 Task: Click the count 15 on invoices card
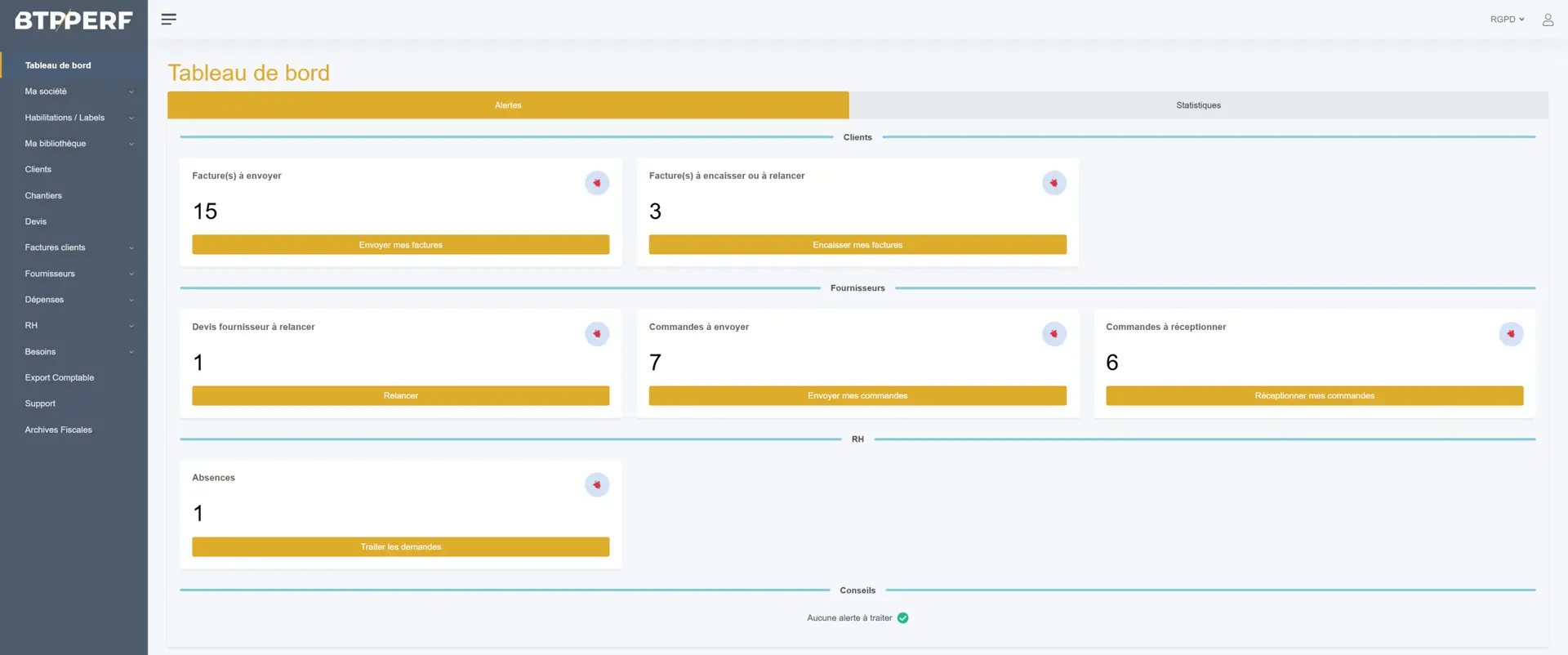(205, 212)
